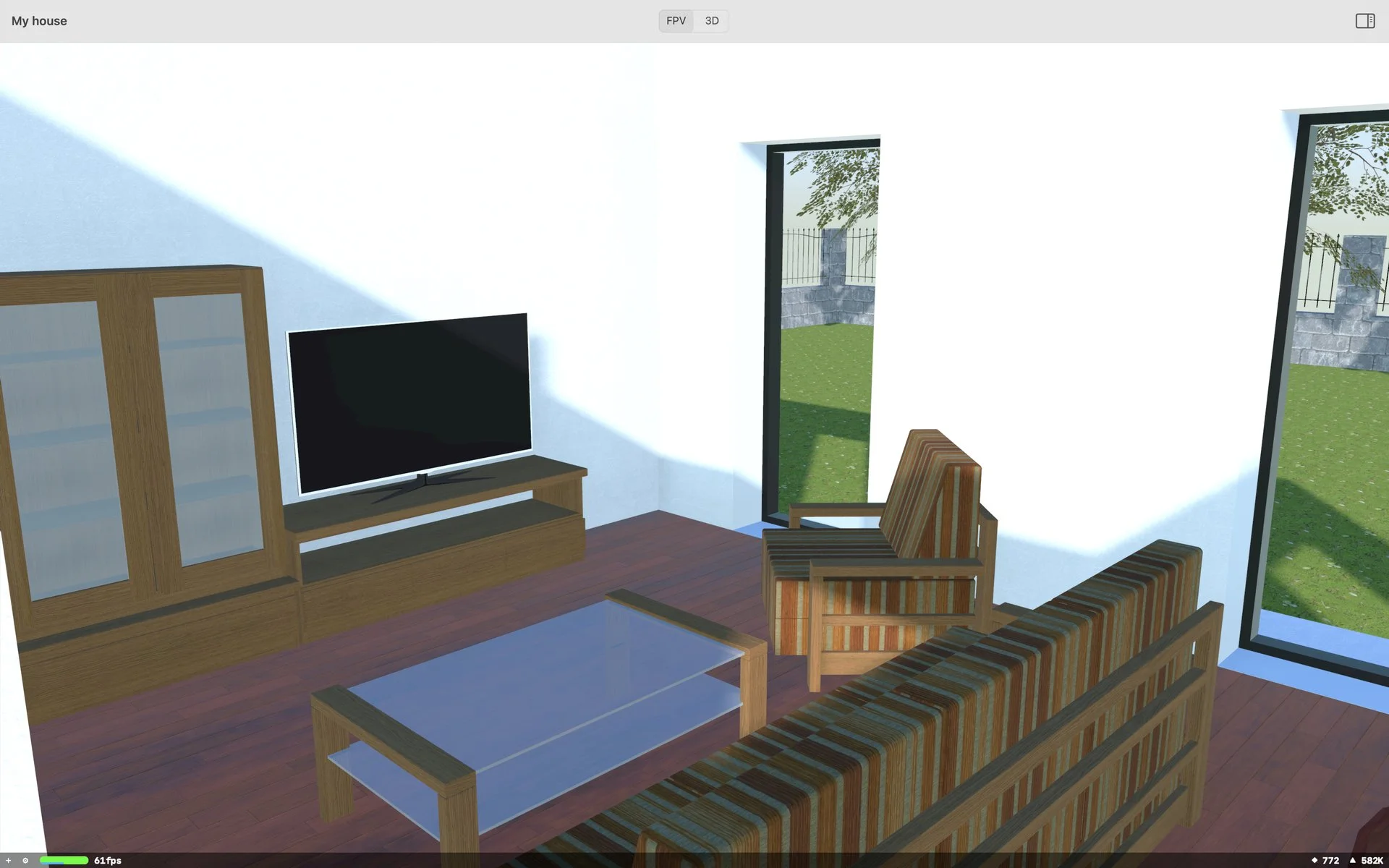Select the large window on right wall
The image size is (1389, 868).
1338,398
